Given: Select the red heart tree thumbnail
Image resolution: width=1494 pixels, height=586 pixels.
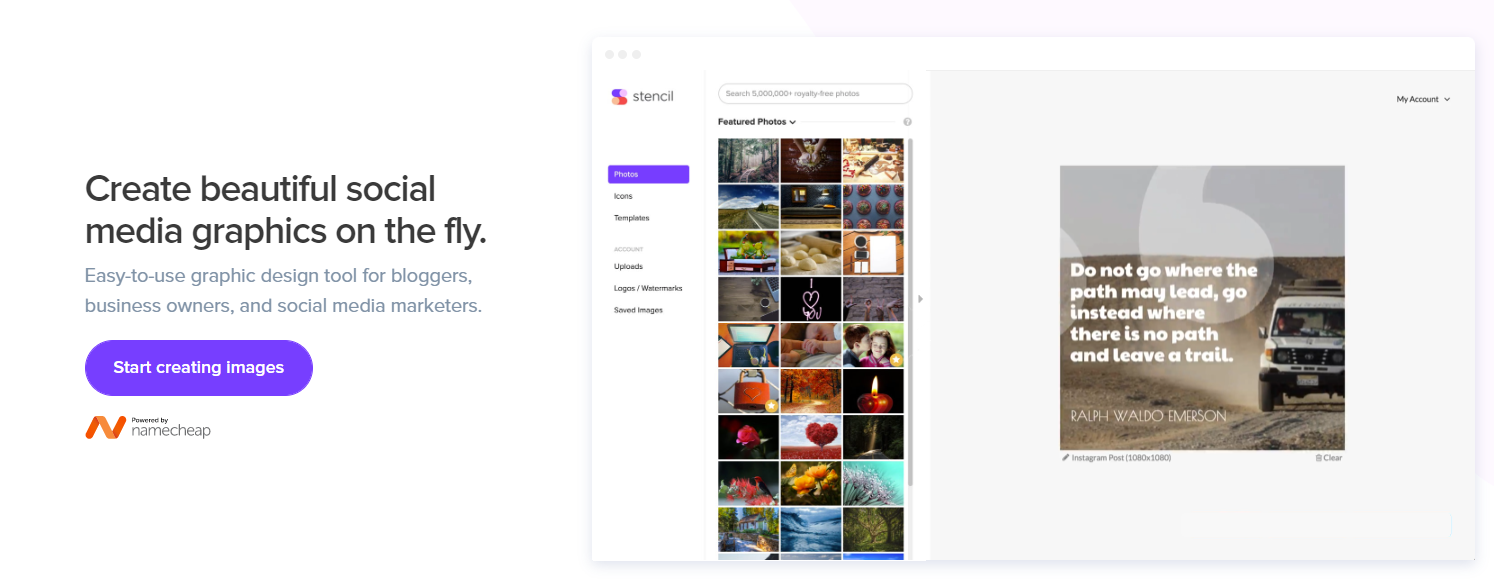Looking at the screenshot, I should 810,437.
